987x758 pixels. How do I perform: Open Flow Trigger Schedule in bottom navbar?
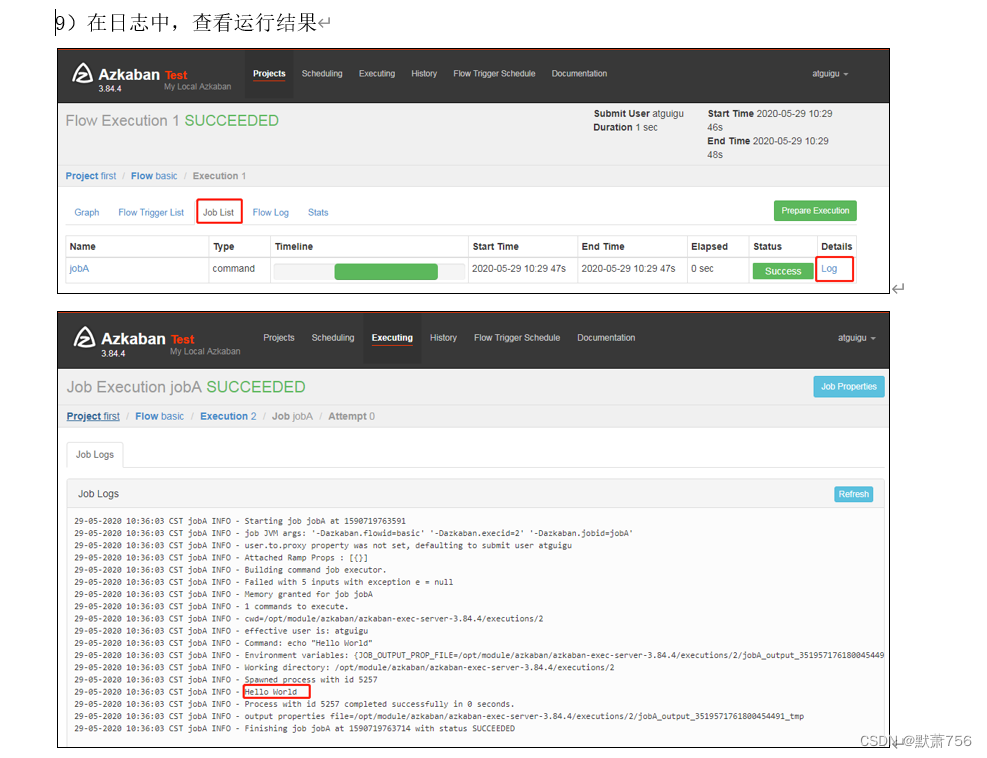517,338
